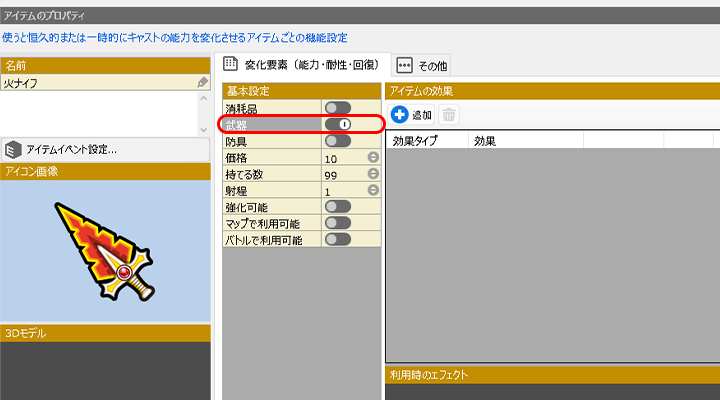This screenshot has width=720, height=400.
Task: Click the 価格 value stepper
Action: (x=373, y=158)
